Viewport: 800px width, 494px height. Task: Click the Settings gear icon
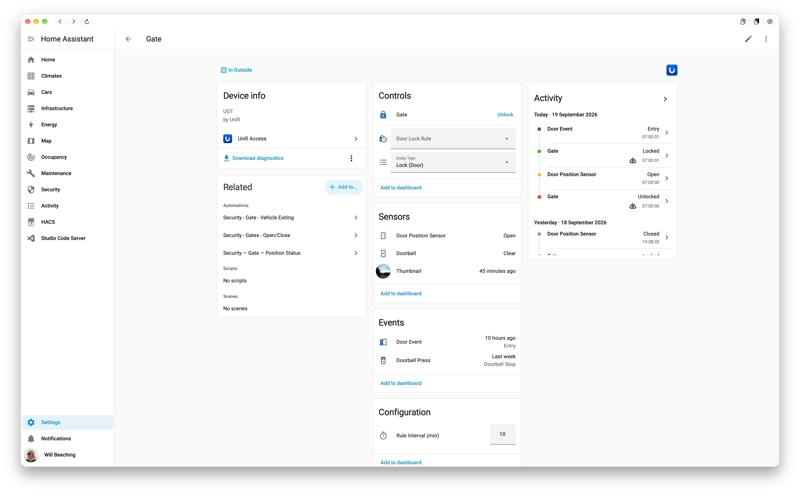[31, 423]
